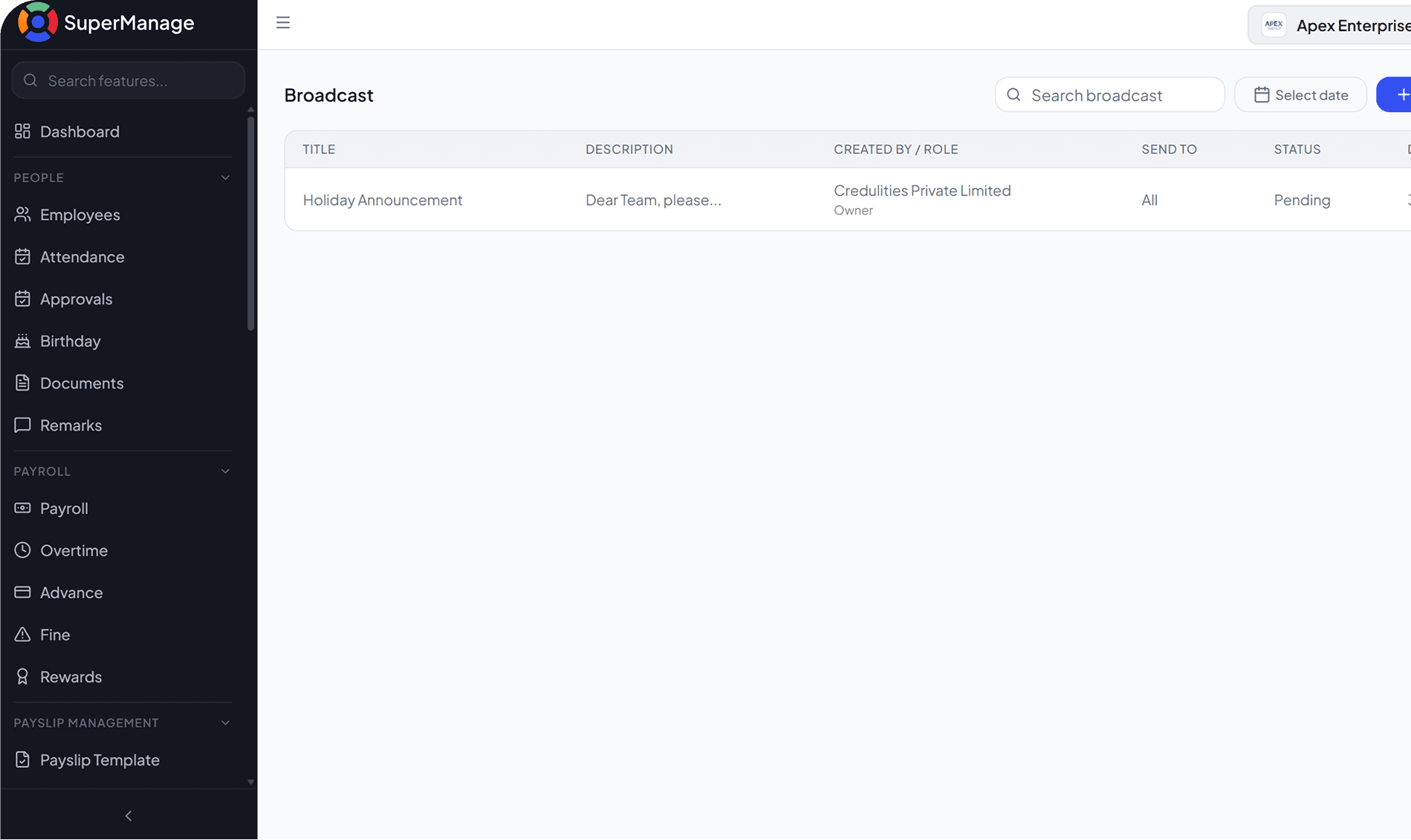Click the Dashboard grid icon
1411x840 pixels.
pyautogui.click(x=22, y=131)
